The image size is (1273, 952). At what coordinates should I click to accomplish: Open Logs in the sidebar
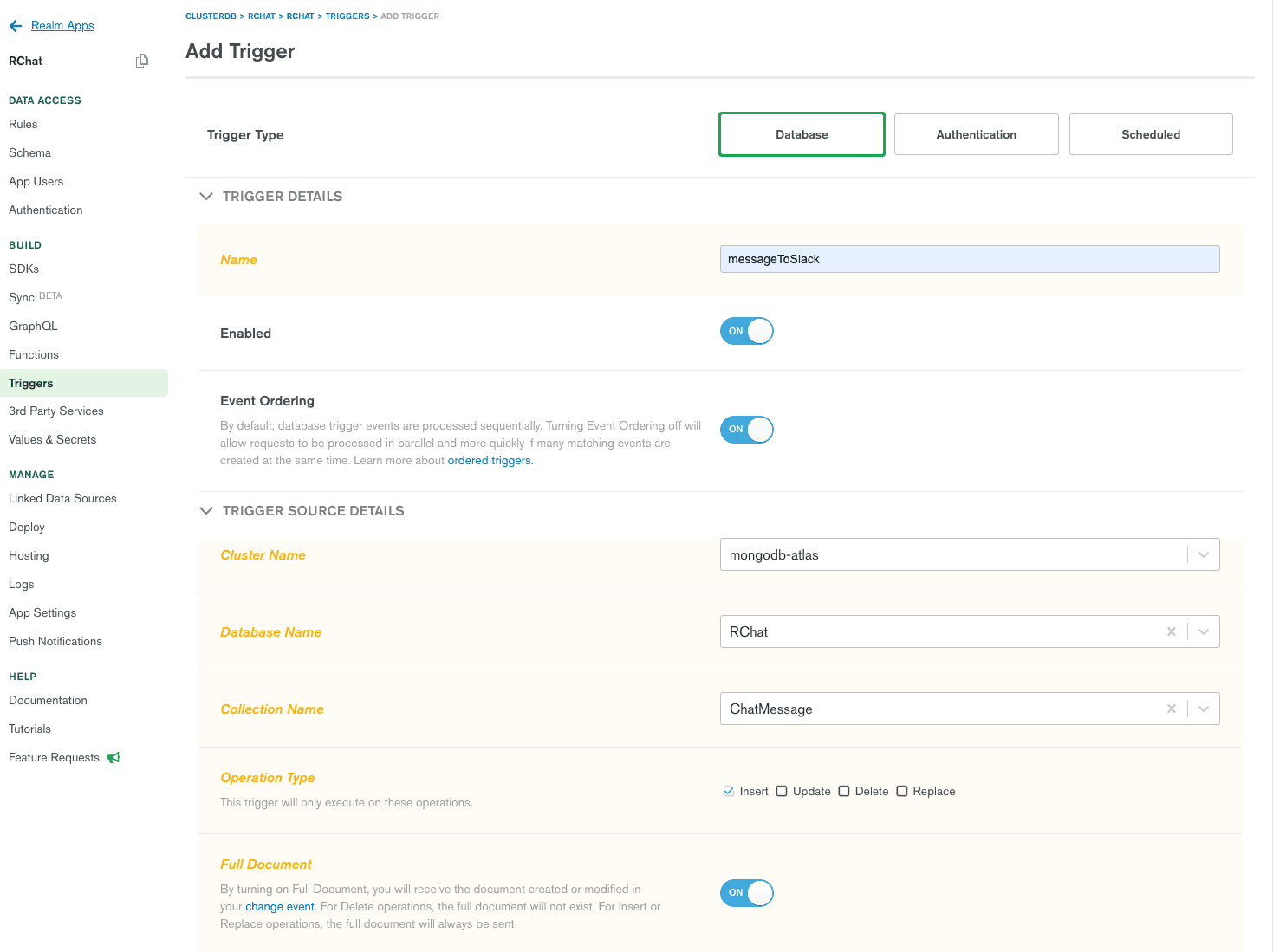tap(22, 585)
